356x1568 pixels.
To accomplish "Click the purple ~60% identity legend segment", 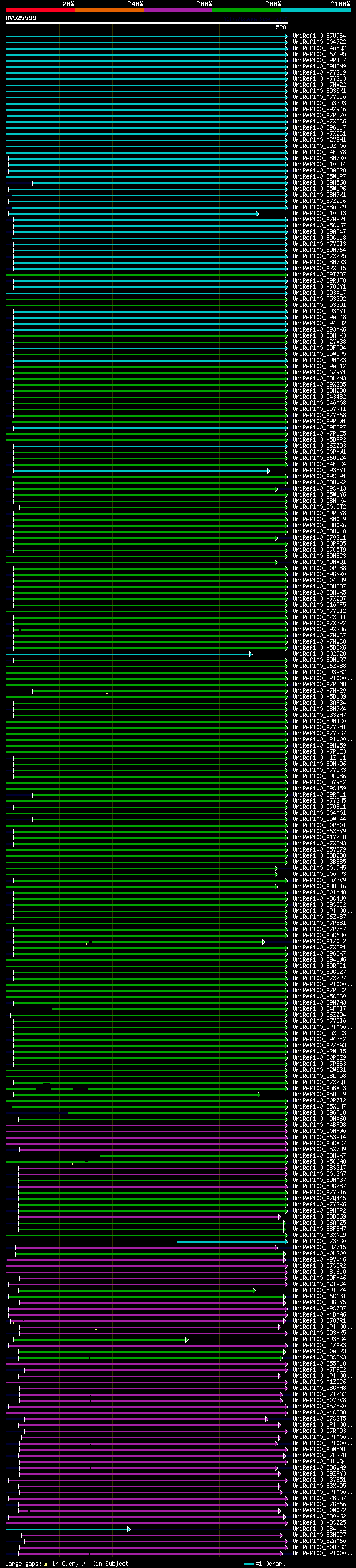I will (177, 10).
